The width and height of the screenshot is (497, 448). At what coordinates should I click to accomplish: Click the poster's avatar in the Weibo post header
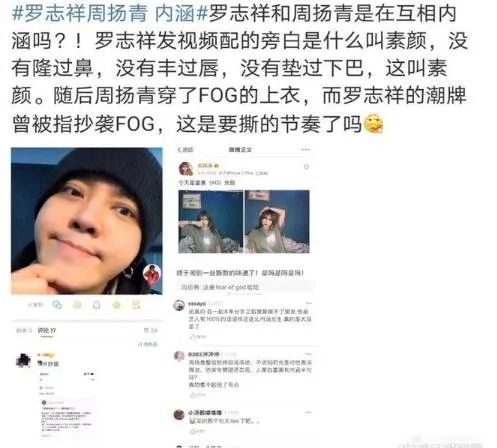point(186,169)
